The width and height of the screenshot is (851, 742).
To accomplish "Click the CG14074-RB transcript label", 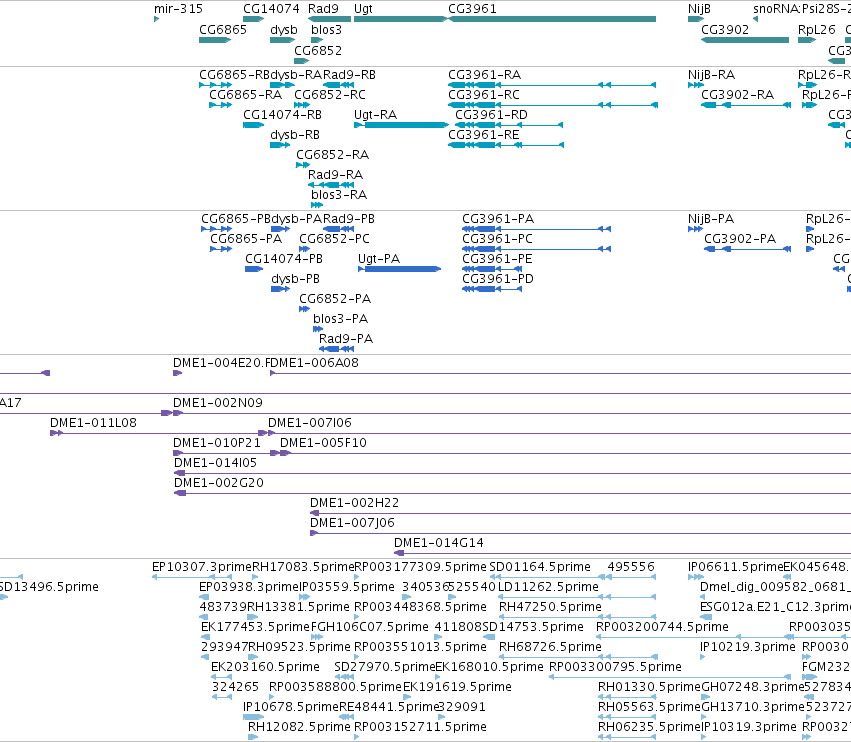I will (282, 115).
